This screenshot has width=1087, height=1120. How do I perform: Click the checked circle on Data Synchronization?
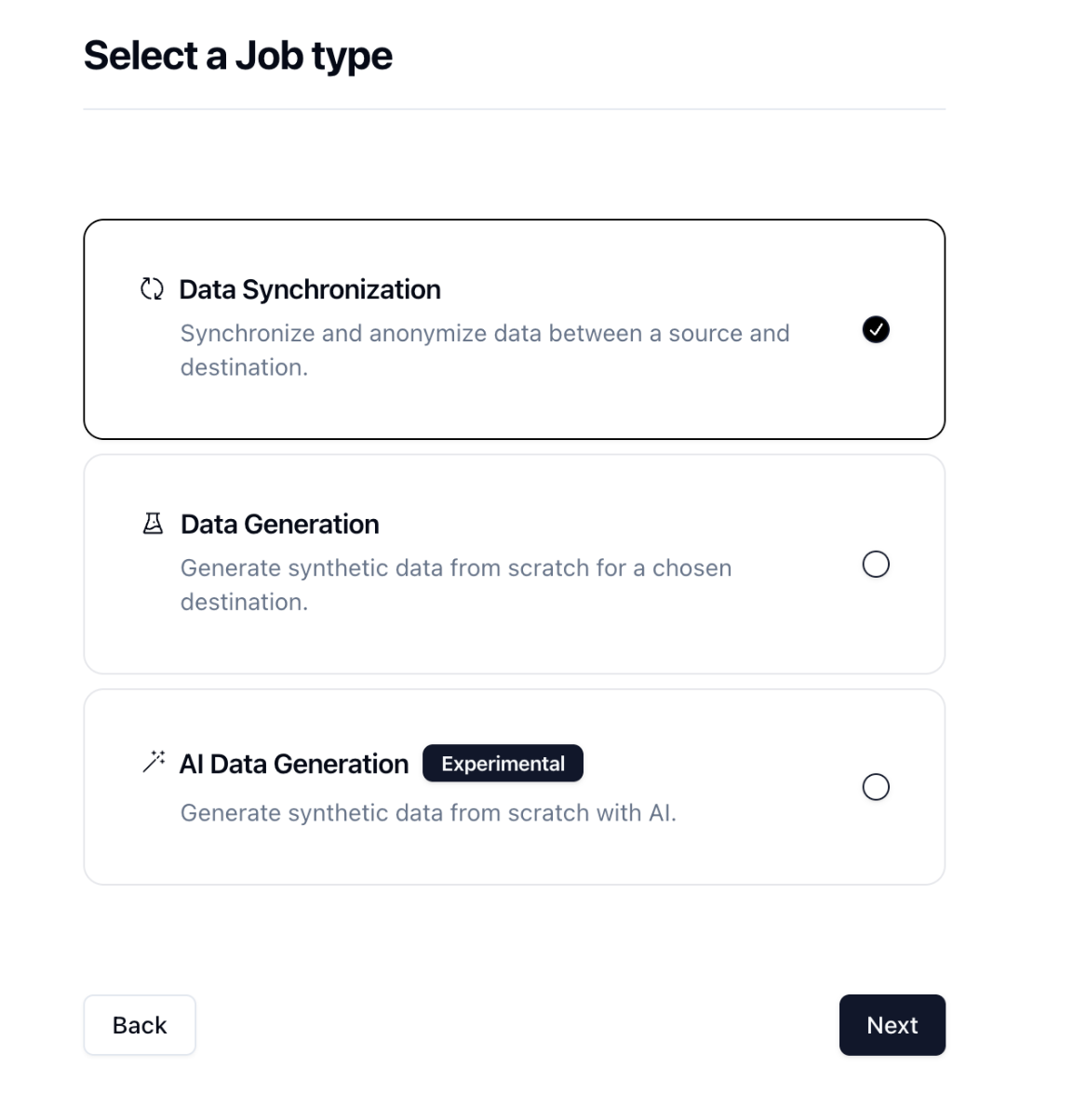click(x=876, y=329)
